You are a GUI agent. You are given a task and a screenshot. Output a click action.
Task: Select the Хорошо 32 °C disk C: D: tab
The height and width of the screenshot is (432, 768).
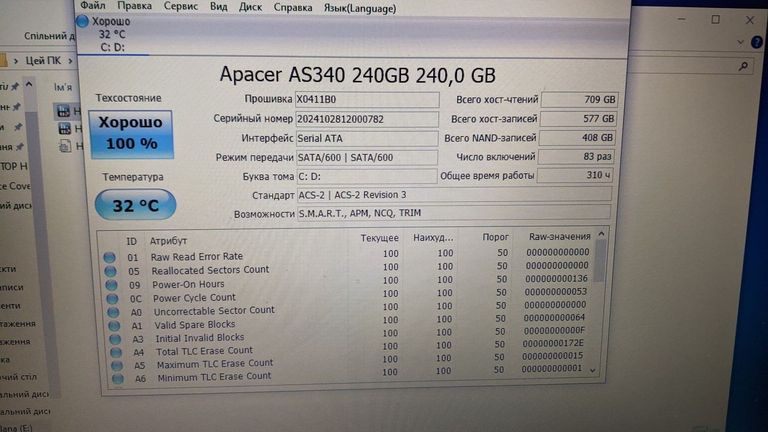(112, 34)
